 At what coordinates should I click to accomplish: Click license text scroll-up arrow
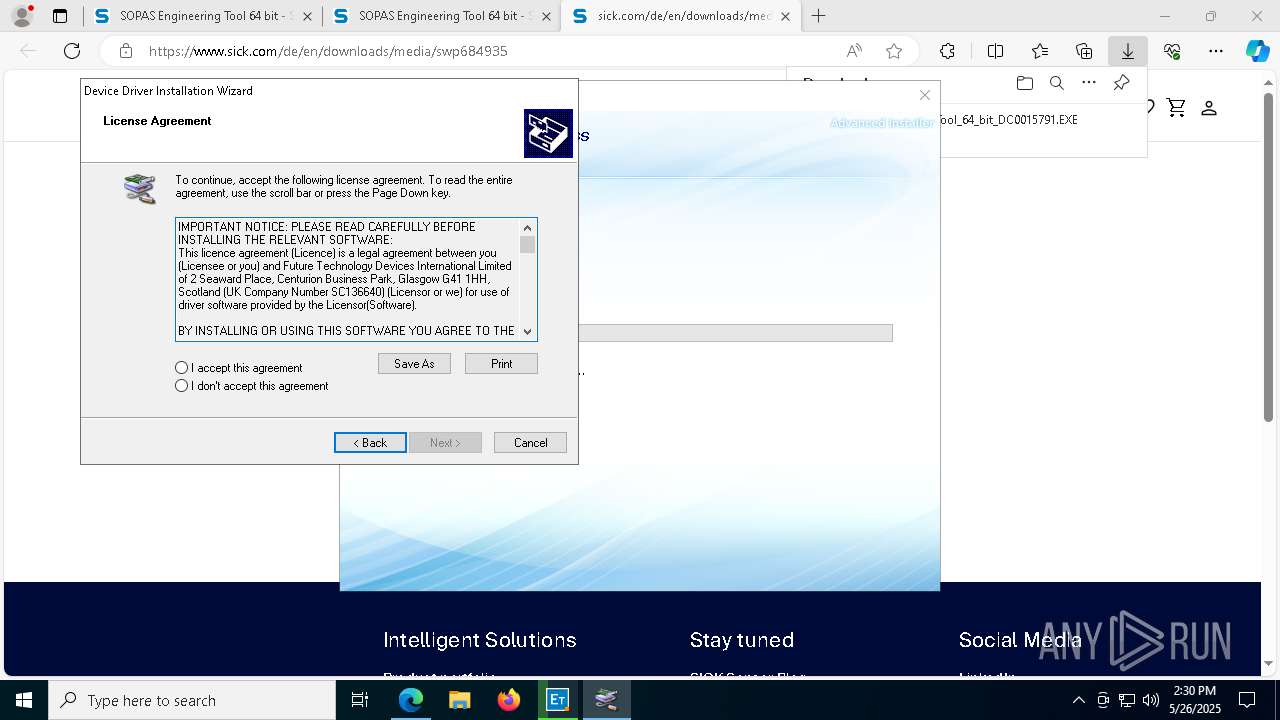528,227
